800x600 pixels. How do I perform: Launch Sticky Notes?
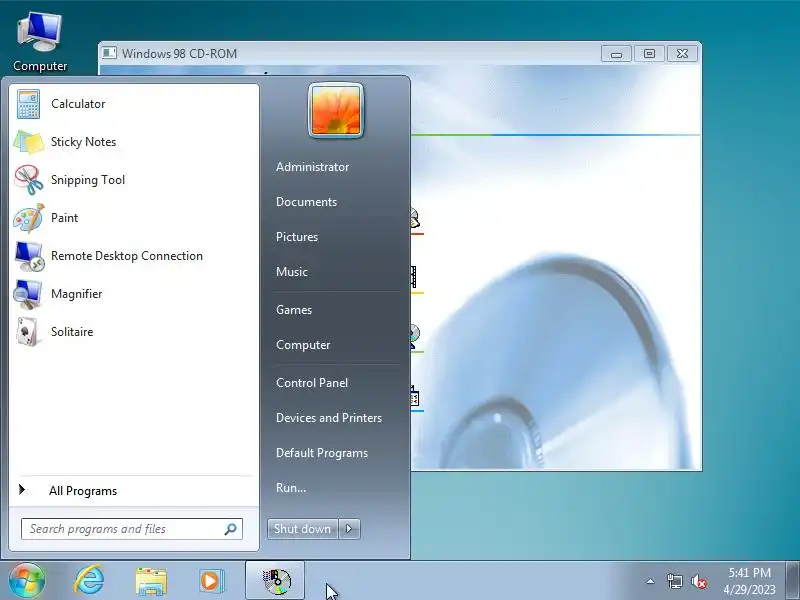click(x=134, y=142)
